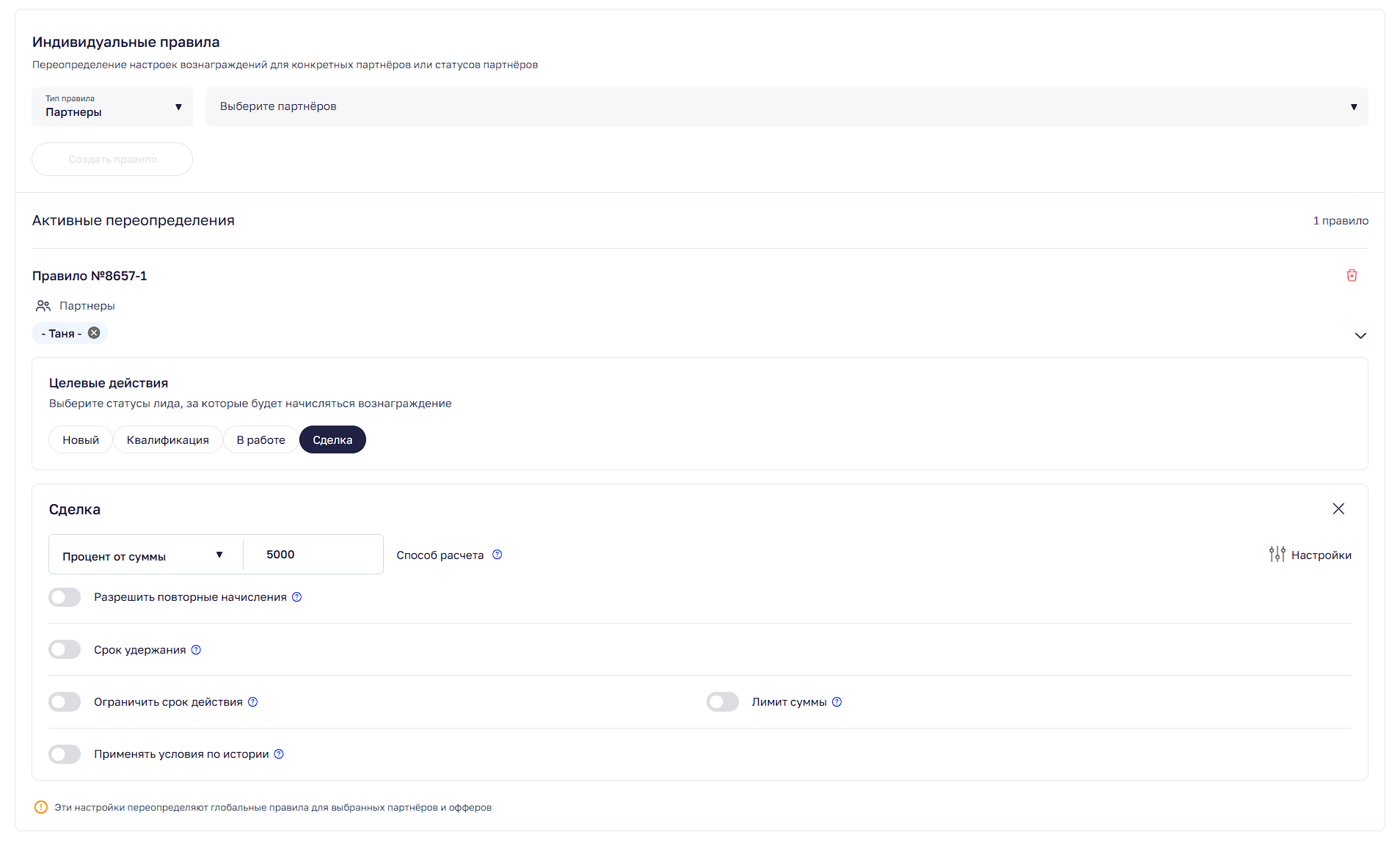Screen dimensions: 1400x843
Task: Open the Тип правила dropdown
Action: (112, 107)
